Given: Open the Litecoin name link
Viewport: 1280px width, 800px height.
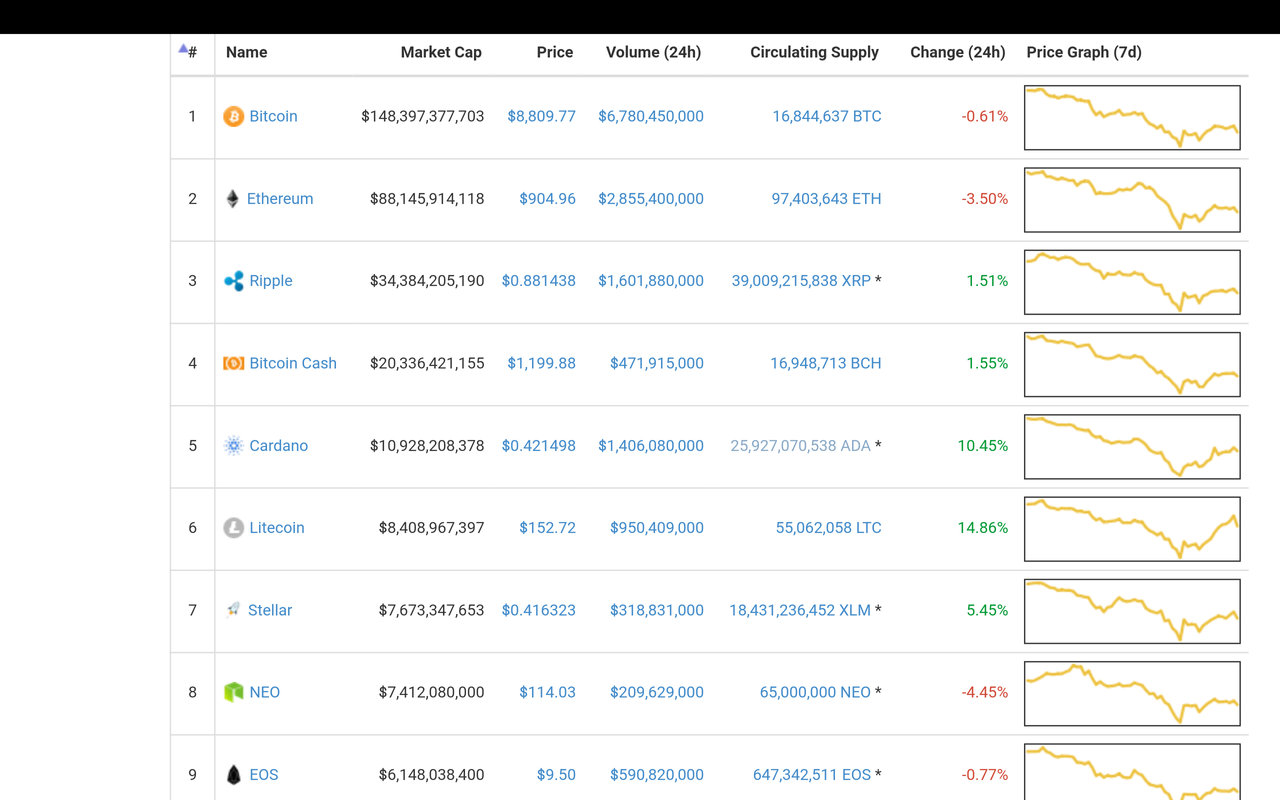Looking at the screenshot, I should tap(277, 528).
